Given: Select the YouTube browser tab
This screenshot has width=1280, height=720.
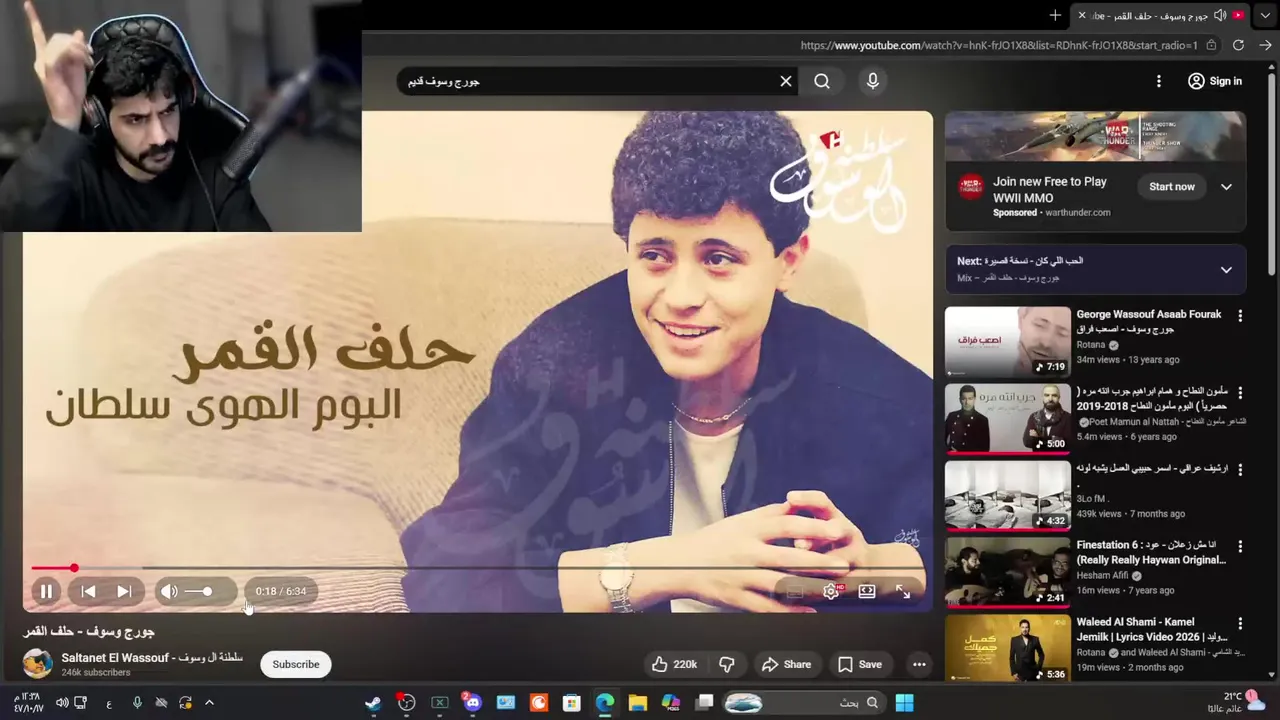Looking at the screenshot, I should pyautogui.click(x=1160, y=15).
